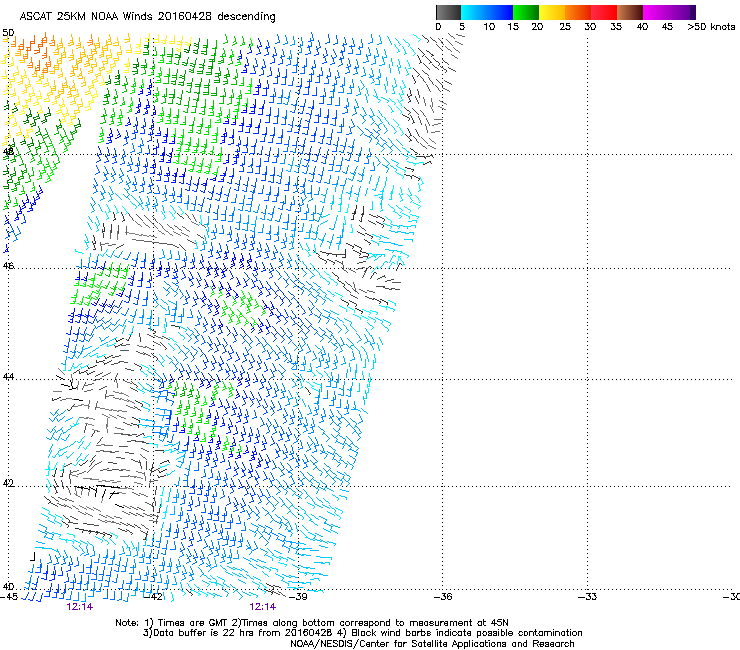Viewport: 740px width, 650px height.
Task: Click the latitude label '44'
Action: [8, 377]
